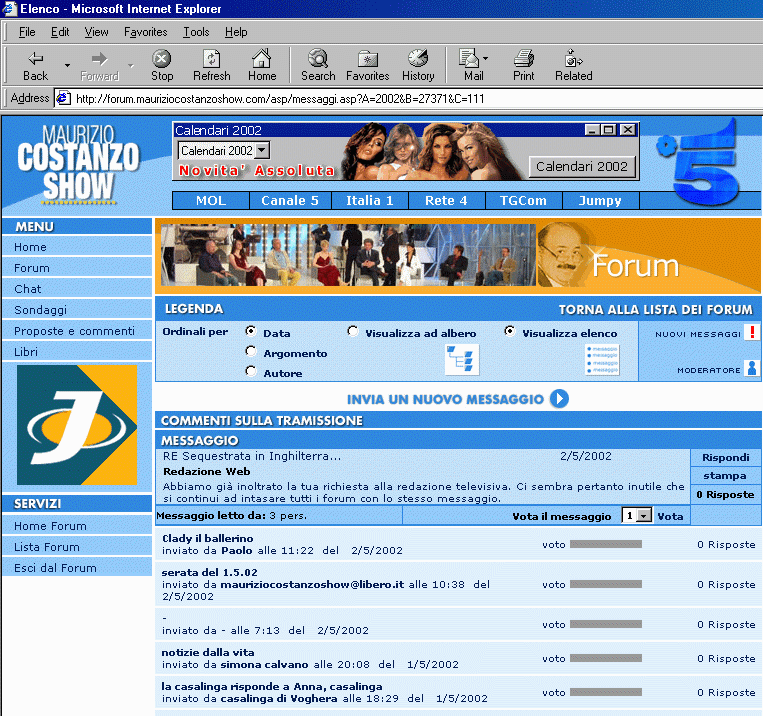Open the Favorites folder toolbar icon

coord(367,59)
